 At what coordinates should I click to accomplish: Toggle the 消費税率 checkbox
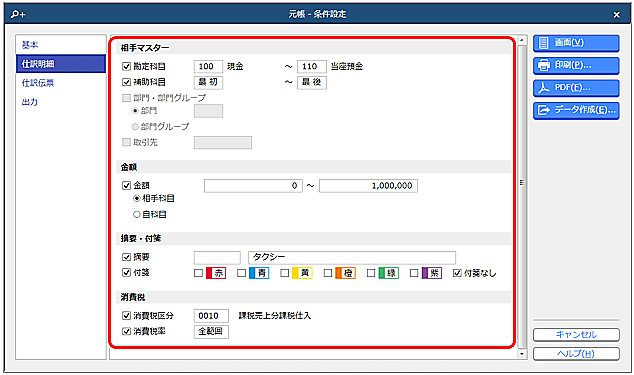pos(126,331)
